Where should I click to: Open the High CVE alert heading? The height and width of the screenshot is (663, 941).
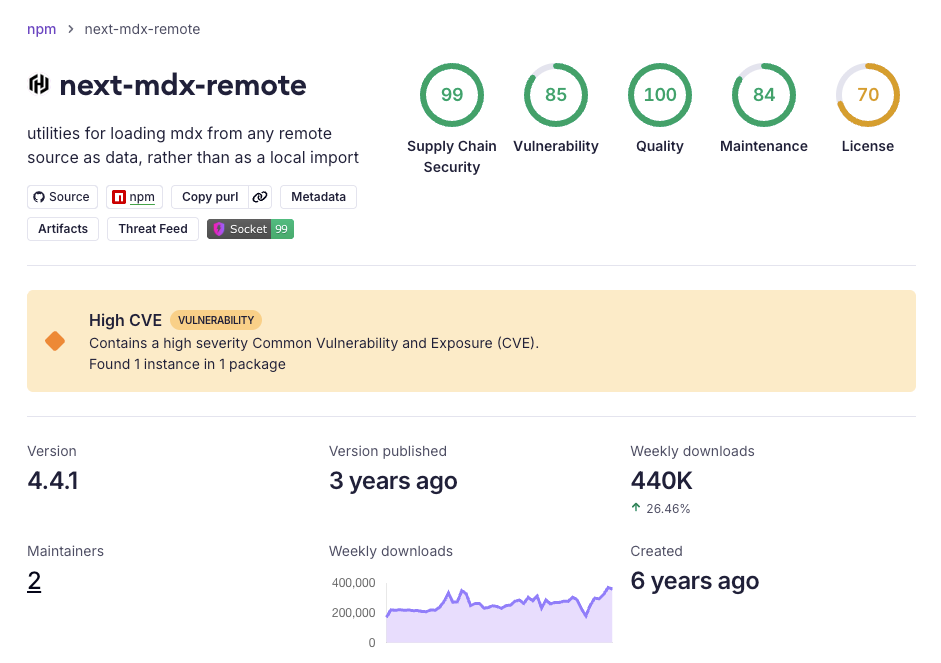(125, 320)
